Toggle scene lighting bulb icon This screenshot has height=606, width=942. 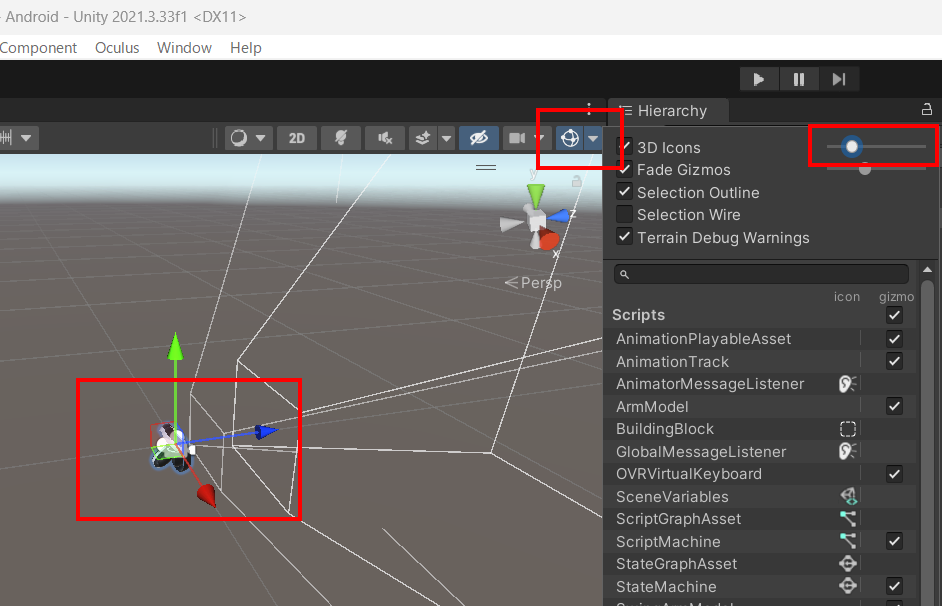pyautogui.click(x=341, y=138)
